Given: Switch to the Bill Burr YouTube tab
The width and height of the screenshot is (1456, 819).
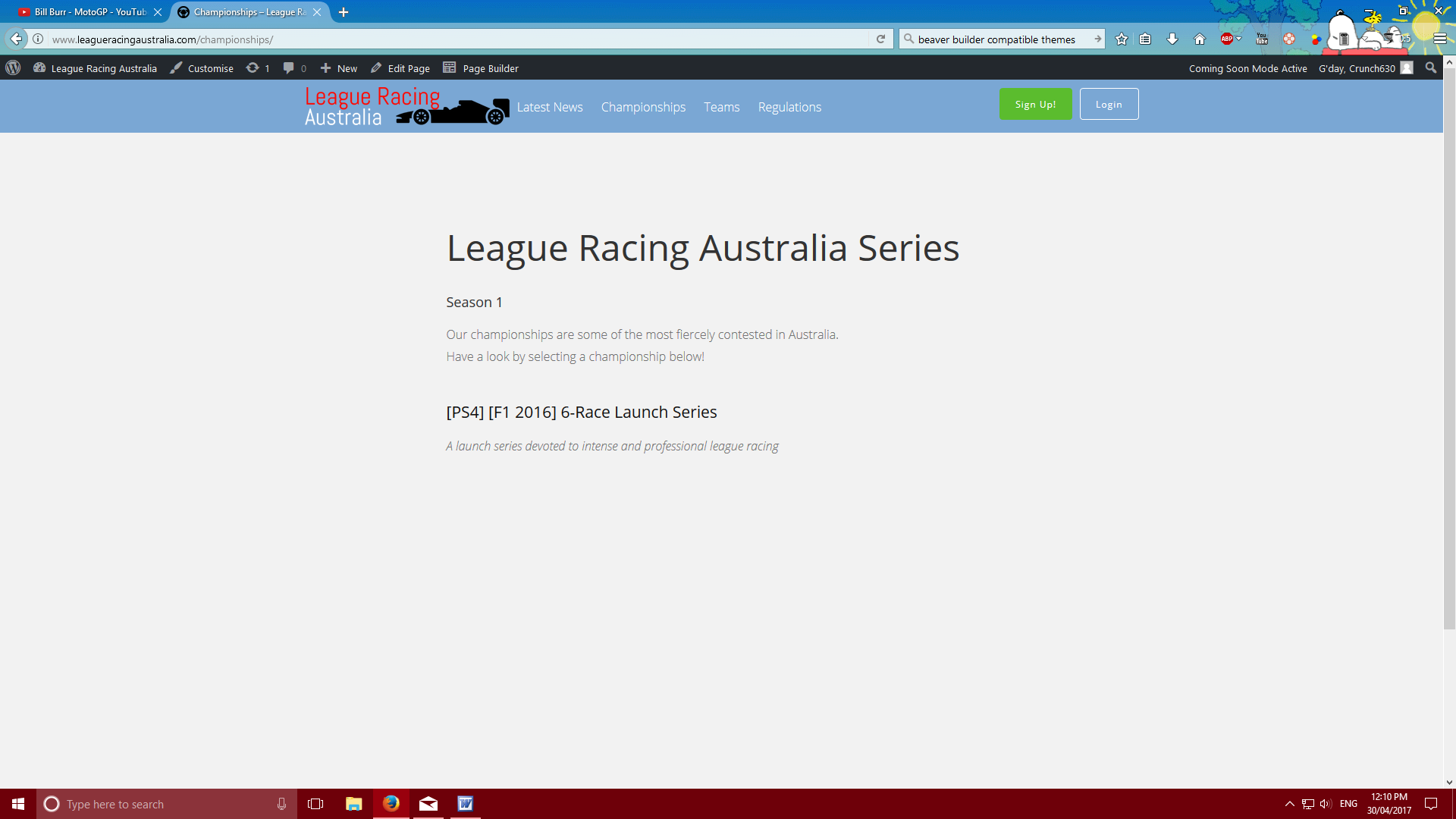Looking at the screenshot, I should click(x=89, y=12).
